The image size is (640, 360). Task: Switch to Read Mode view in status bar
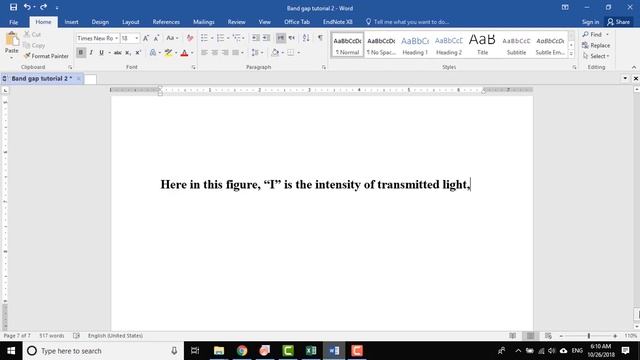(x=513, y=336)
